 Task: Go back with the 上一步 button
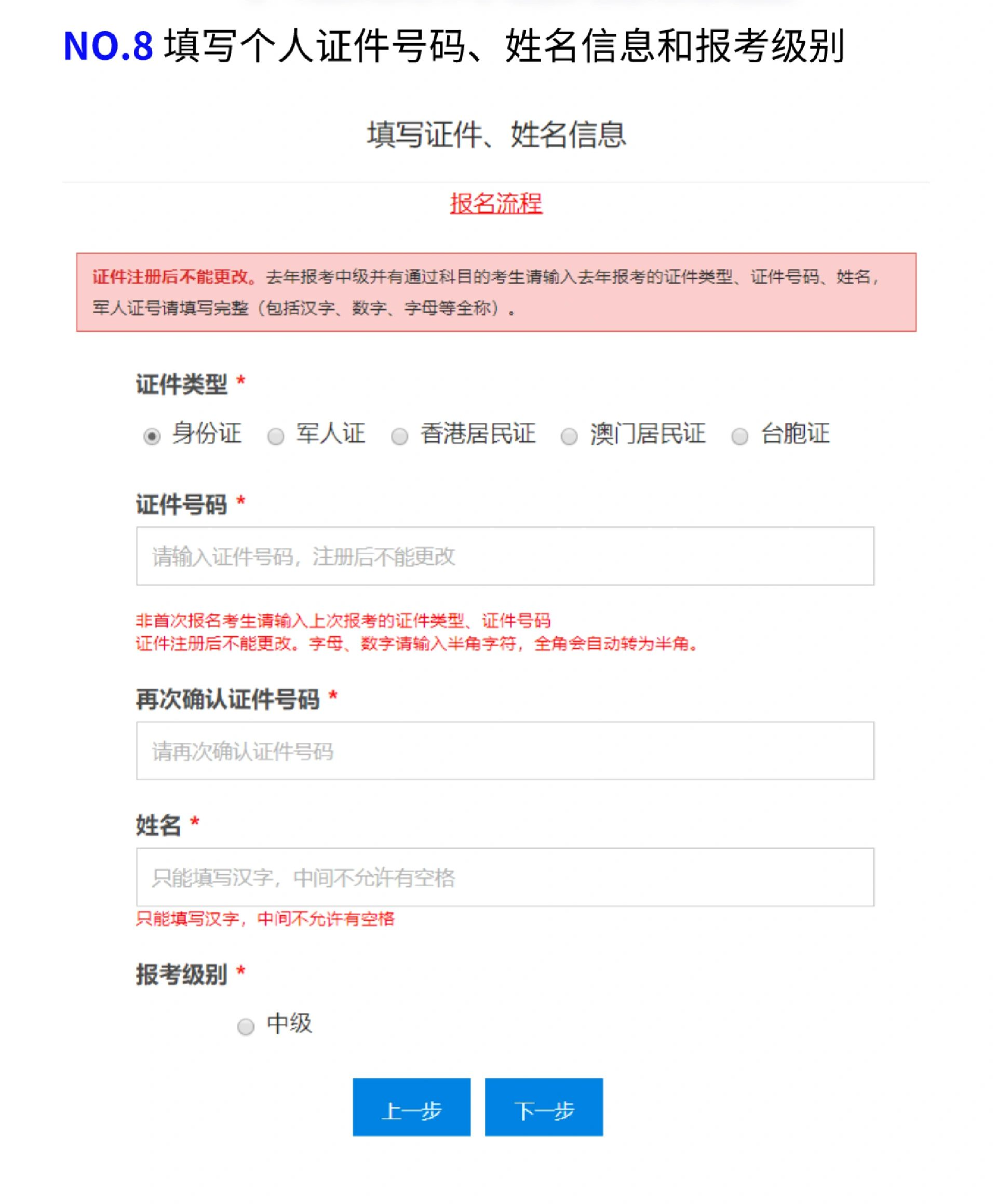pyautogui.click(x=412, y=1106)
